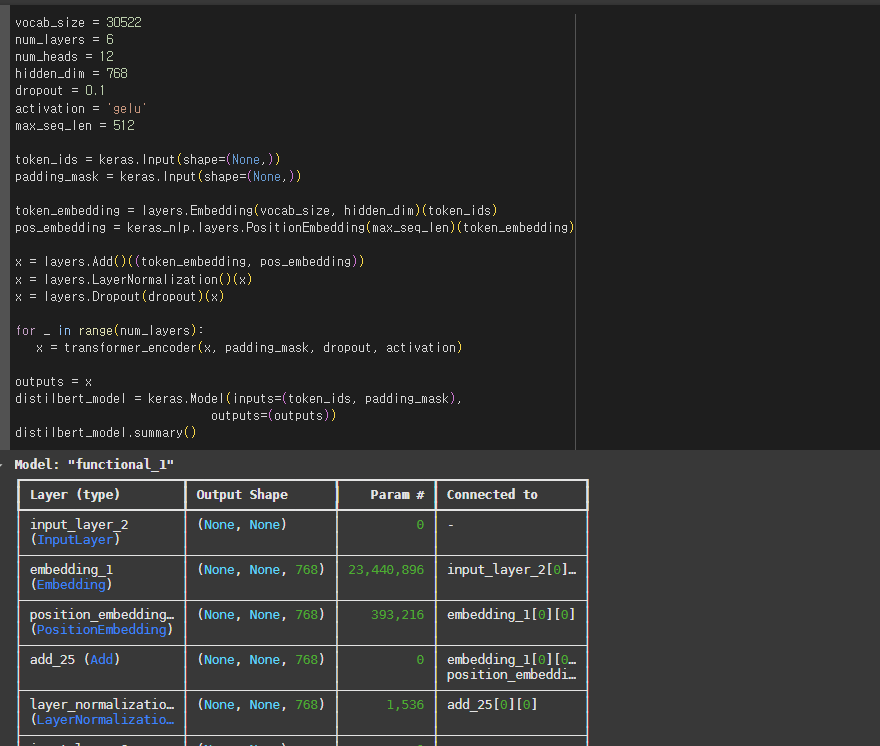
Task: Click the 'distilbert_model.summary()' code line
Action: 106,433
